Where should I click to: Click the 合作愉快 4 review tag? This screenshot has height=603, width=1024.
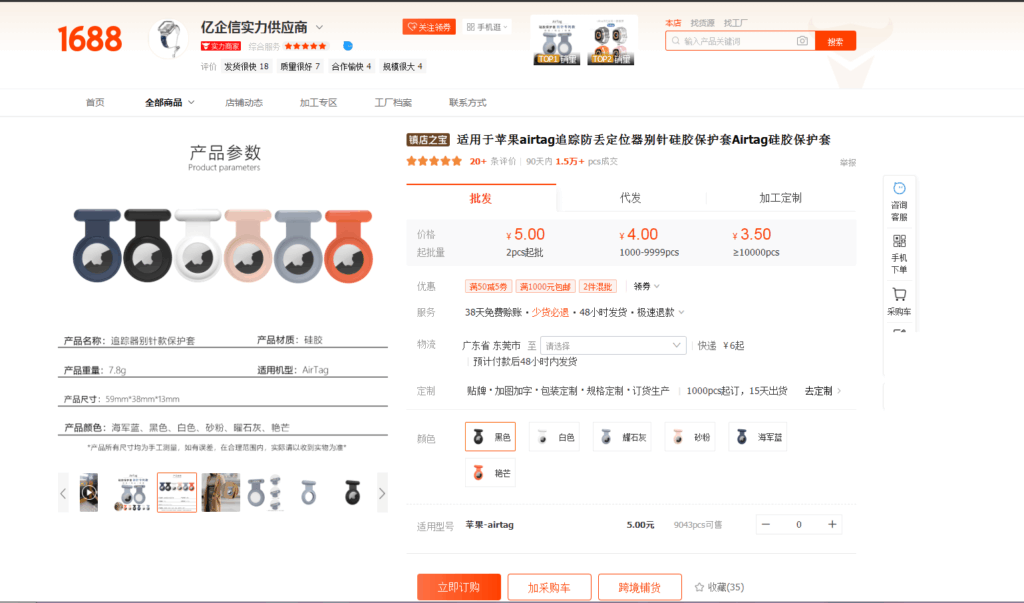click(351, 66)
